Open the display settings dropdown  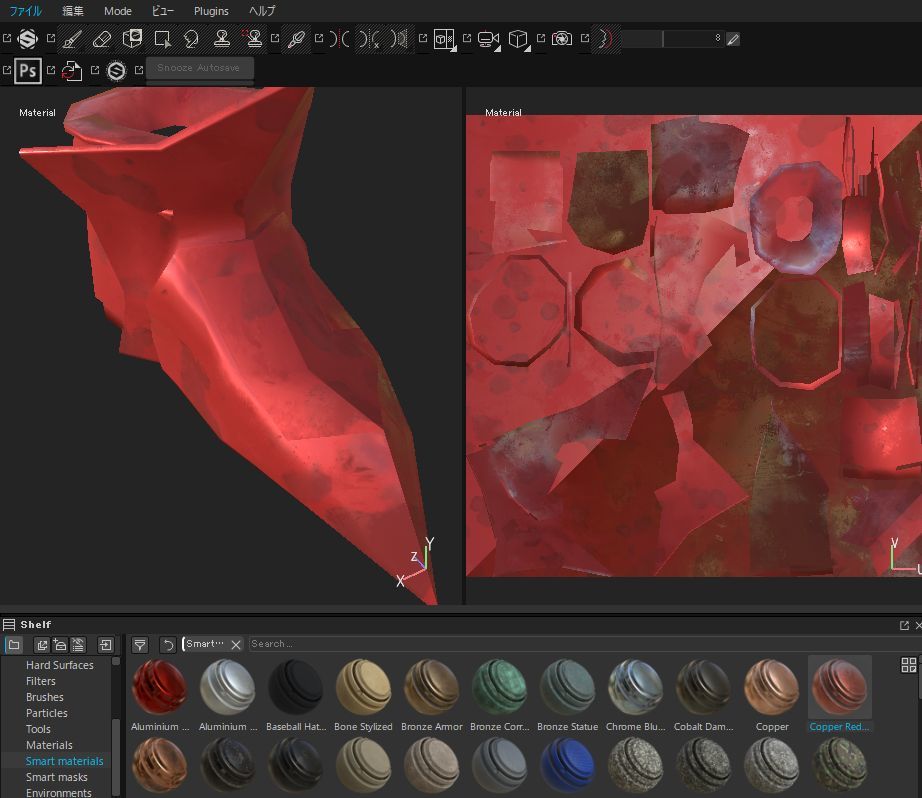pos(445,39)
